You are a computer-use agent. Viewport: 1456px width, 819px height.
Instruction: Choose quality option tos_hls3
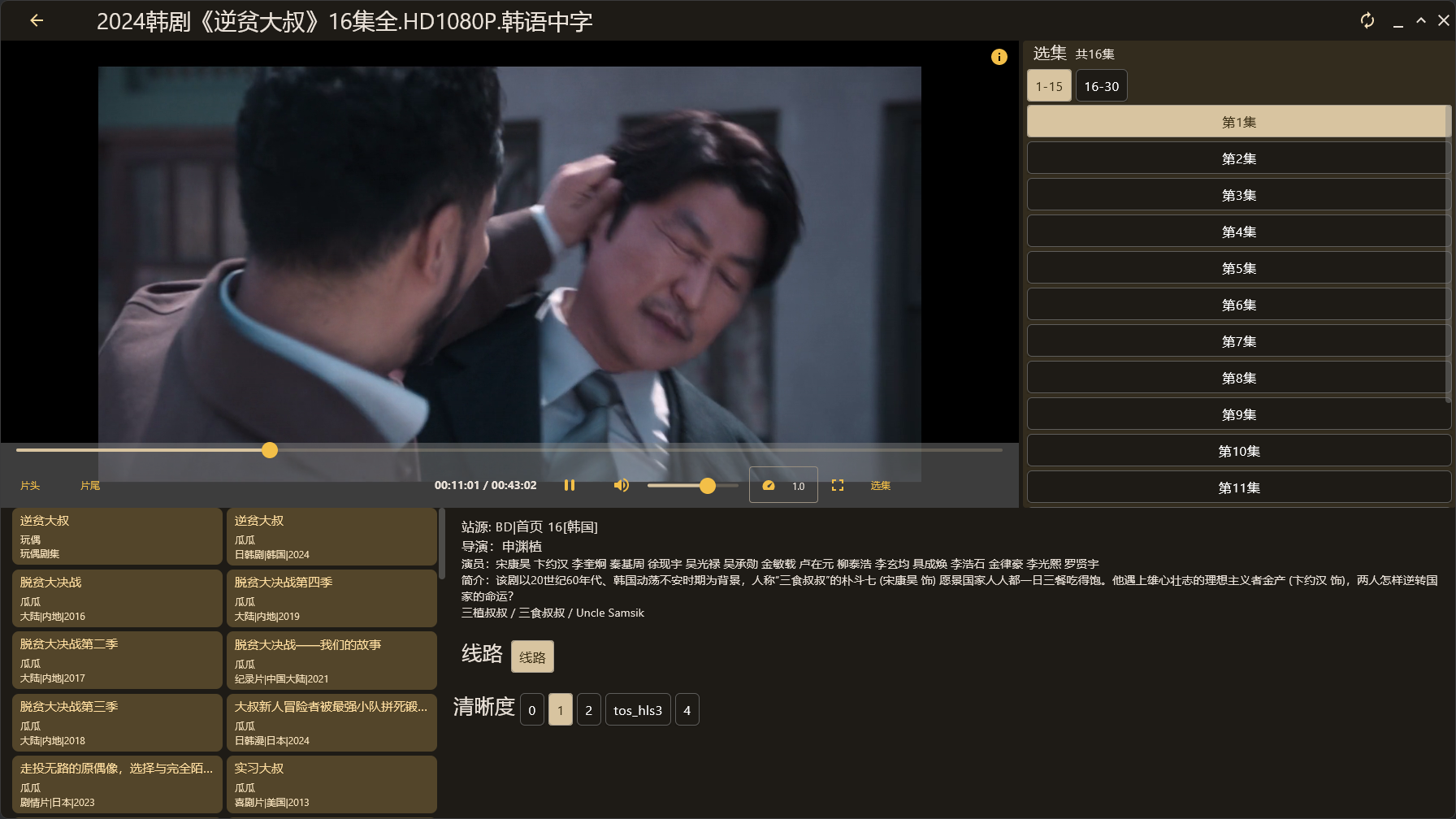pos(638,709)
